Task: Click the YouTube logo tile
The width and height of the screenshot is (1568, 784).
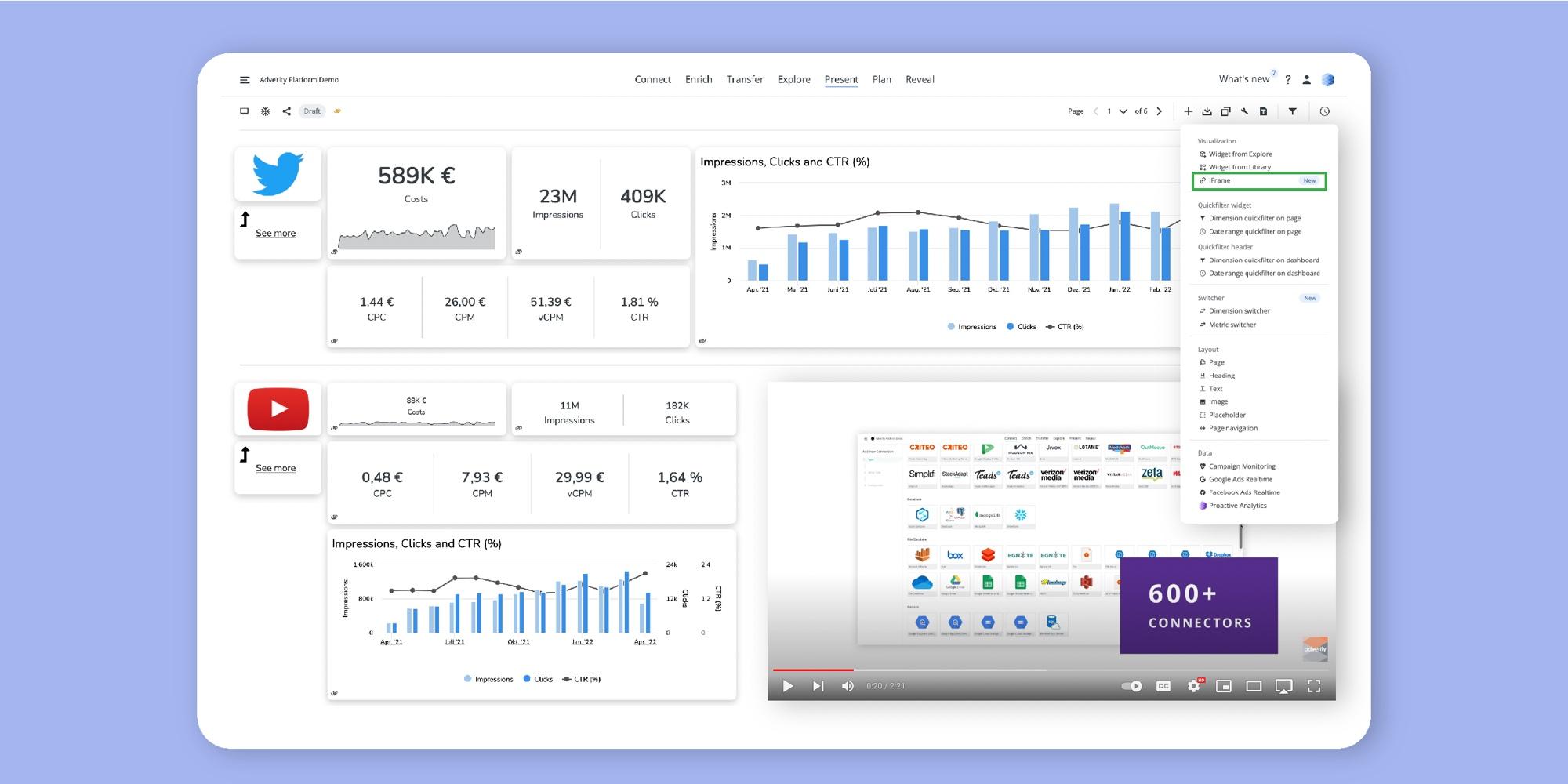Action: (x=278, y=409)
